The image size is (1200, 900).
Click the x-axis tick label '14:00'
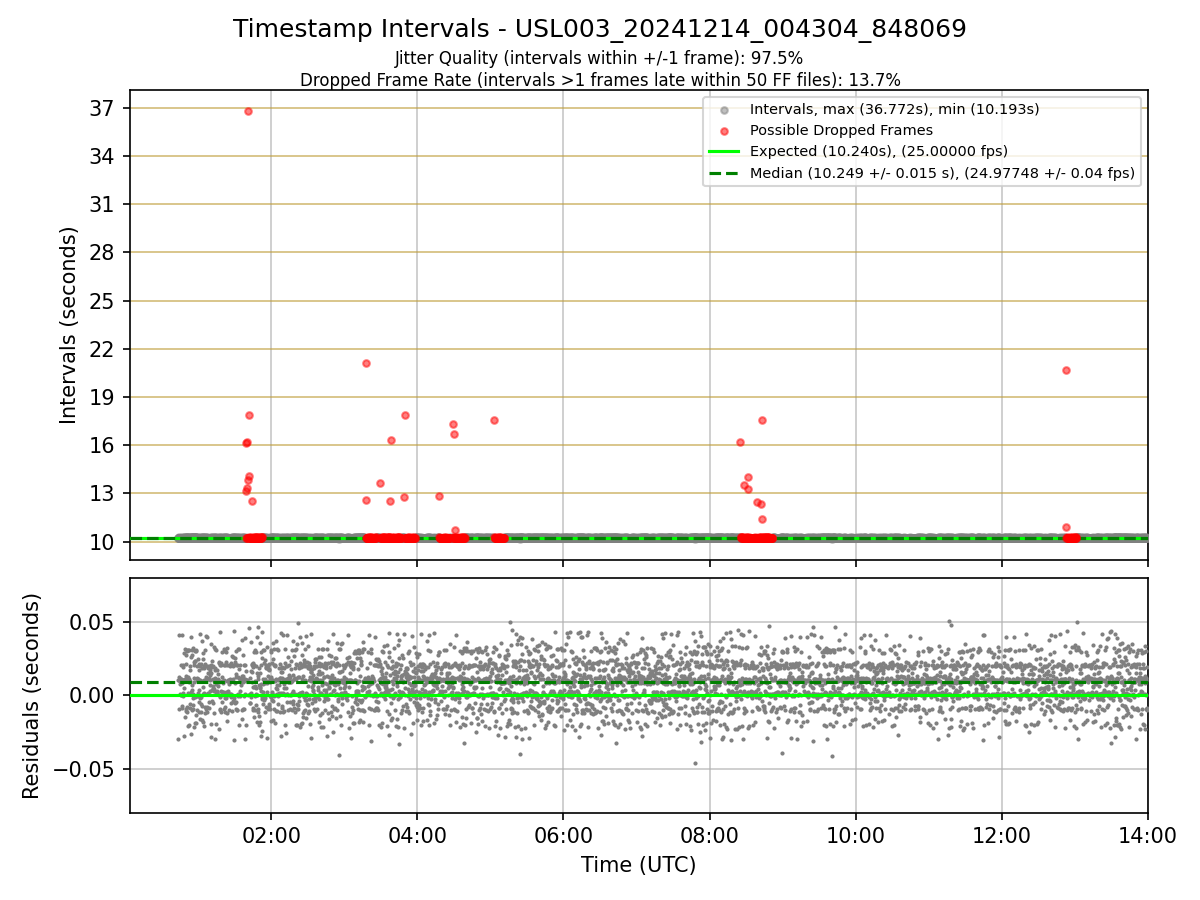pyautogui.click(x=1147, y=836)
